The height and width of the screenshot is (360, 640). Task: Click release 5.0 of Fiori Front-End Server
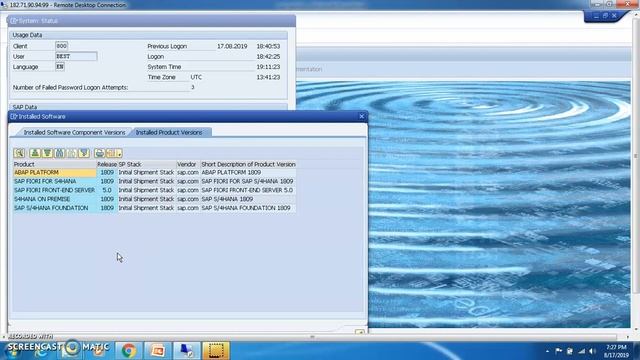(x=107, y=190)
